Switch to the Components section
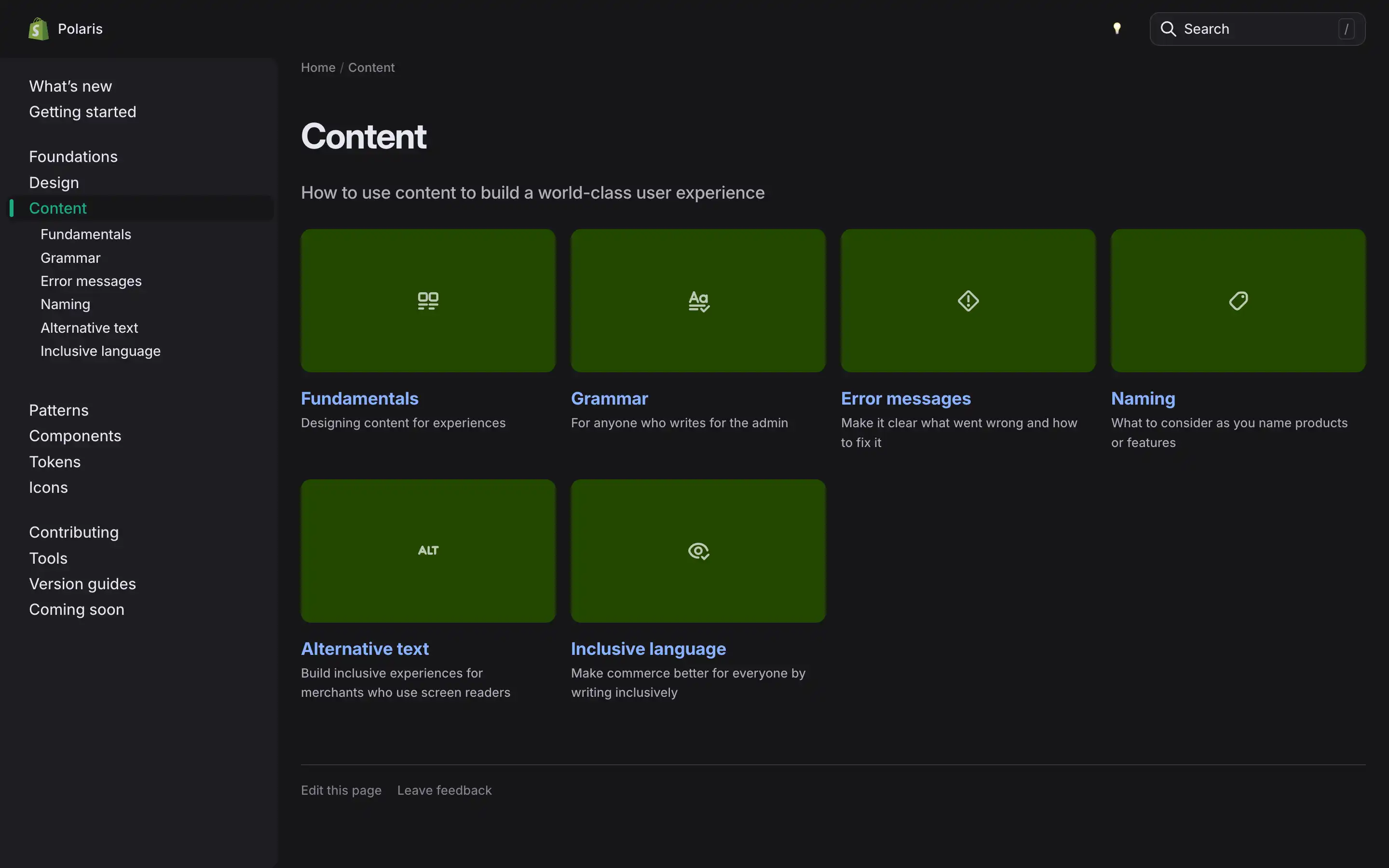This screenshot has width=1389, height=868. [75, 436]
